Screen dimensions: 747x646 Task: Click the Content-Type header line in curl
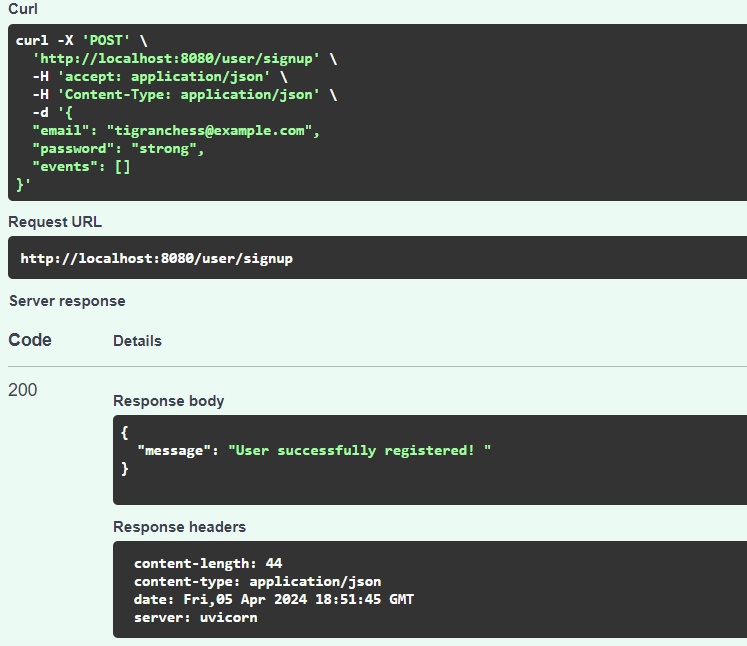pyautogui.click(x=184, y=95)
